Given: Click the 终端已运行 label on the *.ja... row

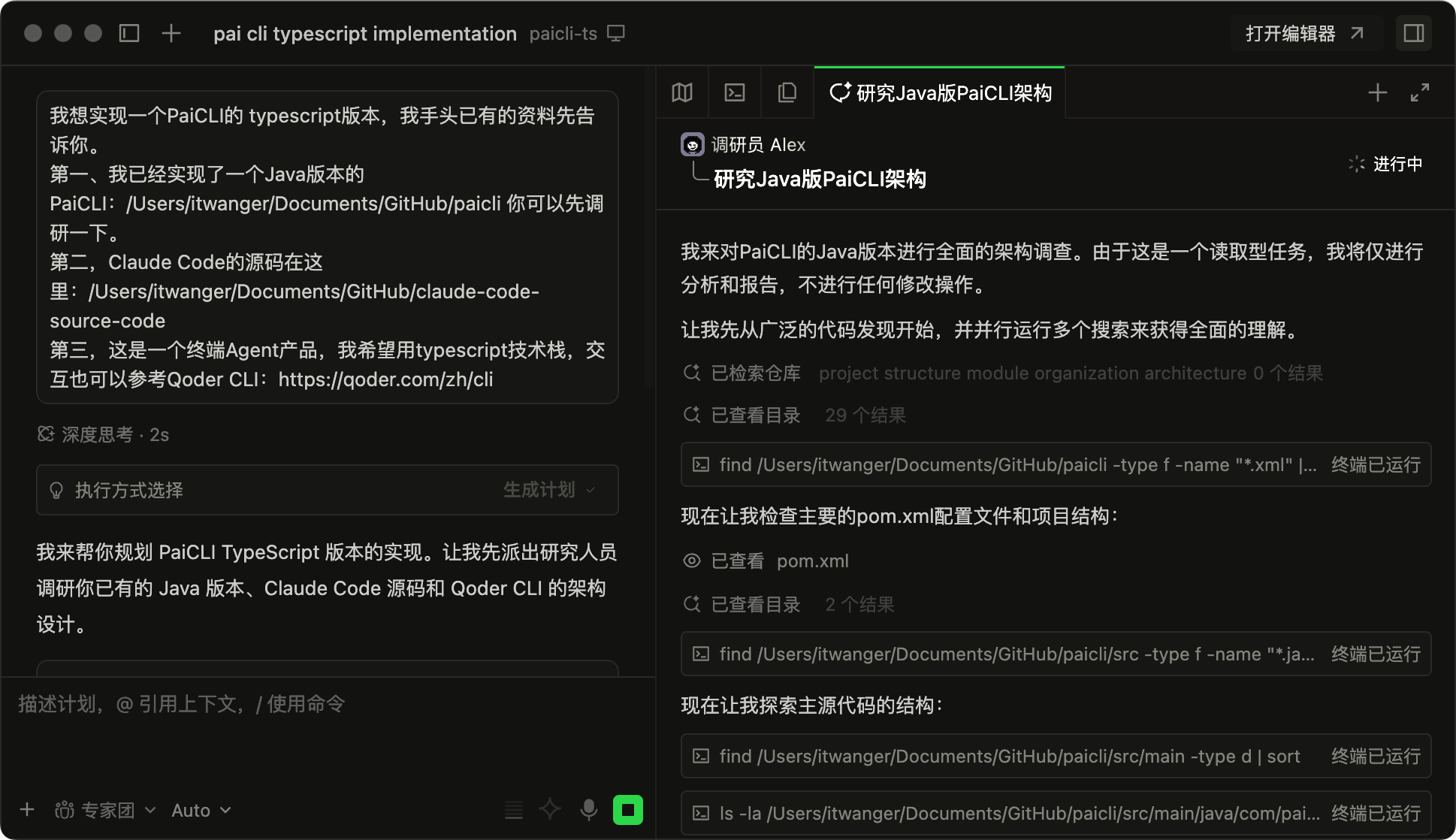Looking at the screenshot, I should tap(1376, 654).
